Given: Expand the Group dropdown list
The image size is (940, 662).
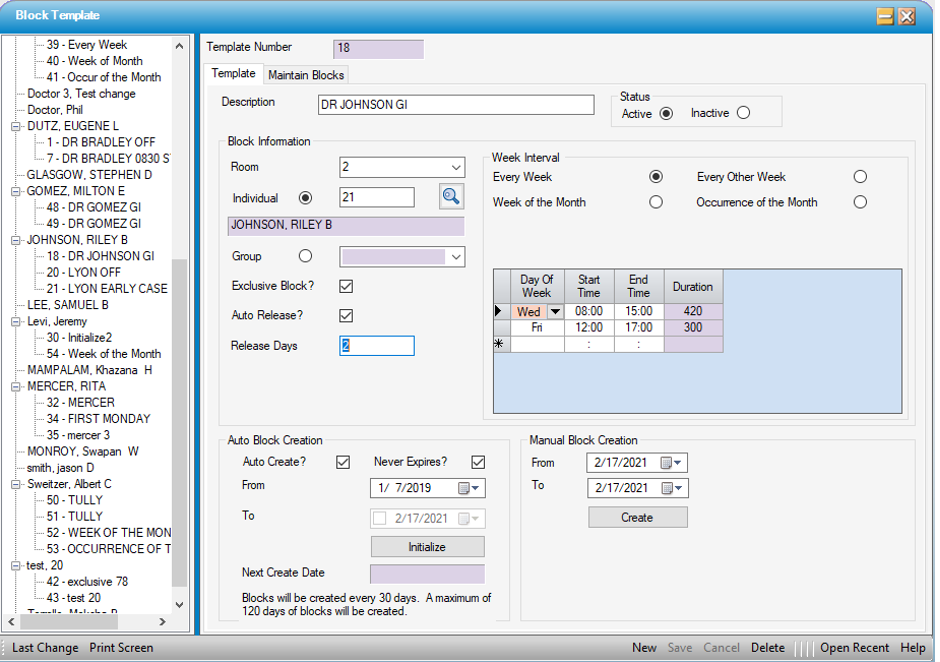Looking at the screenshot, I should point(456,257).
